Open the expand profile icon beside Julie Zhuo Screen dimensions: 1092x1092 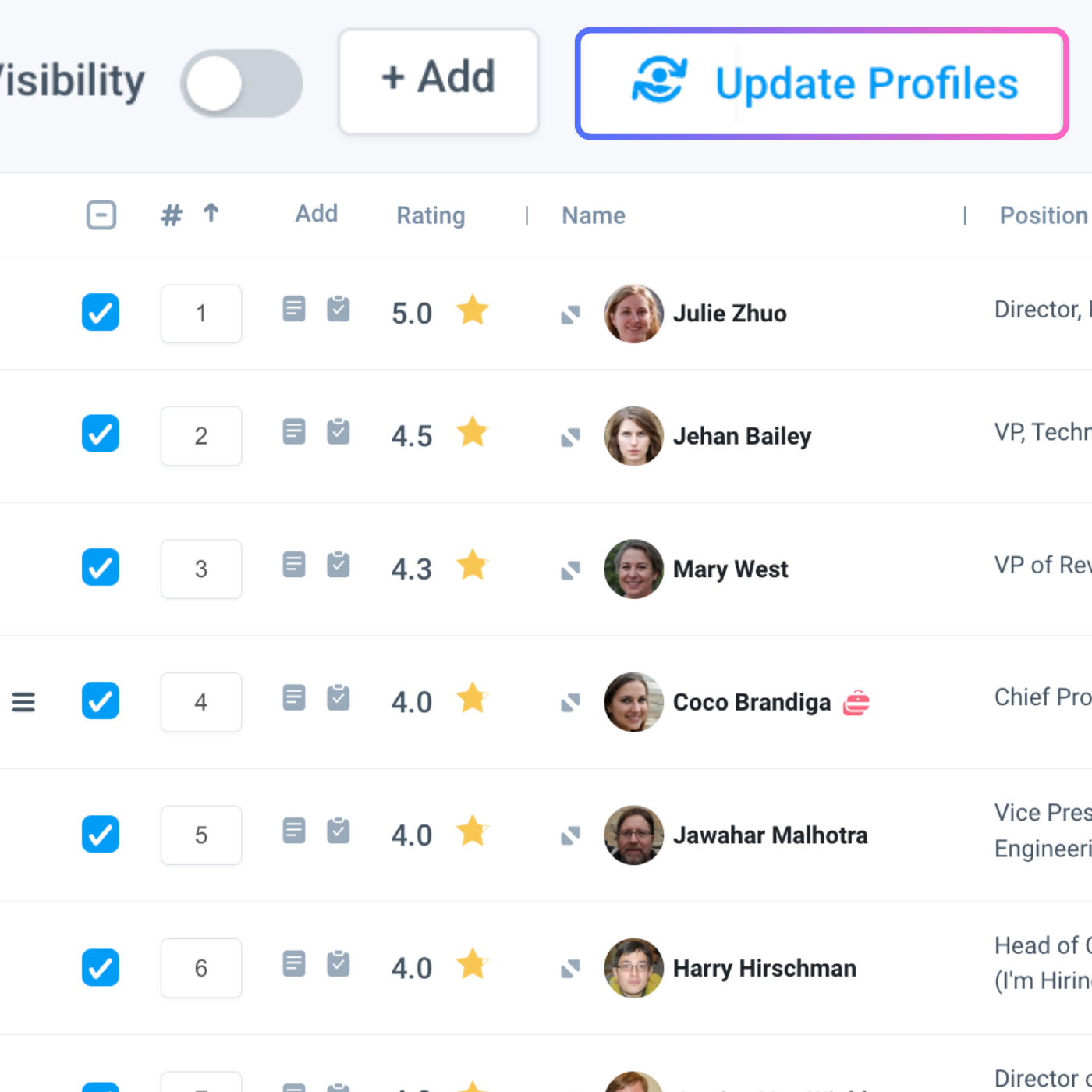point(571,315)
